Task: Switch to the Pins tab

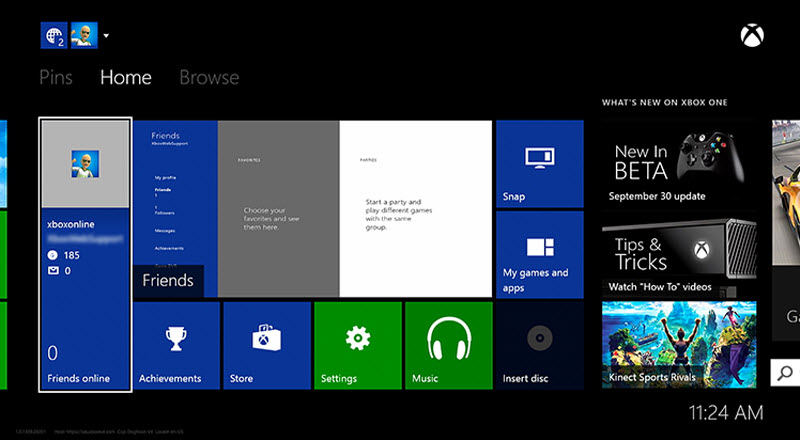Action: (56, 77)
